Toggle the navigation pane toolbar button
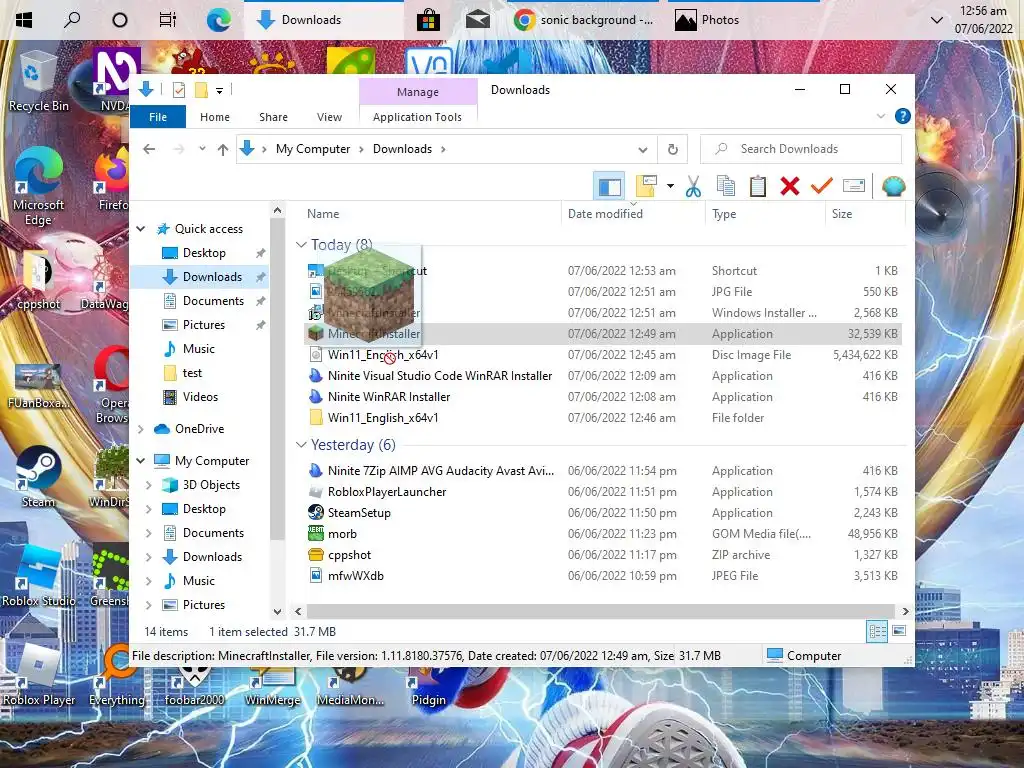This screenshot has width=1024, height=768. (609, 187)
